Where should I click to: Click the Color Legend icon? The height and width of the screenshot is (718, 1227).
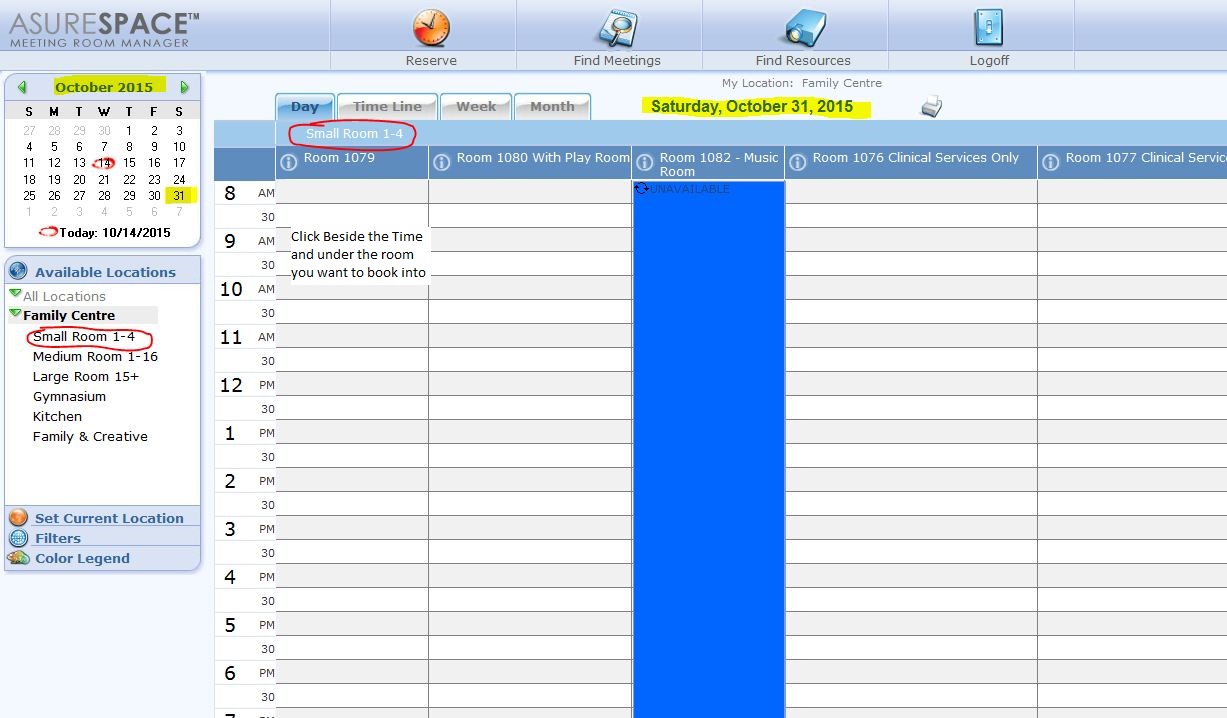point(18,558)
